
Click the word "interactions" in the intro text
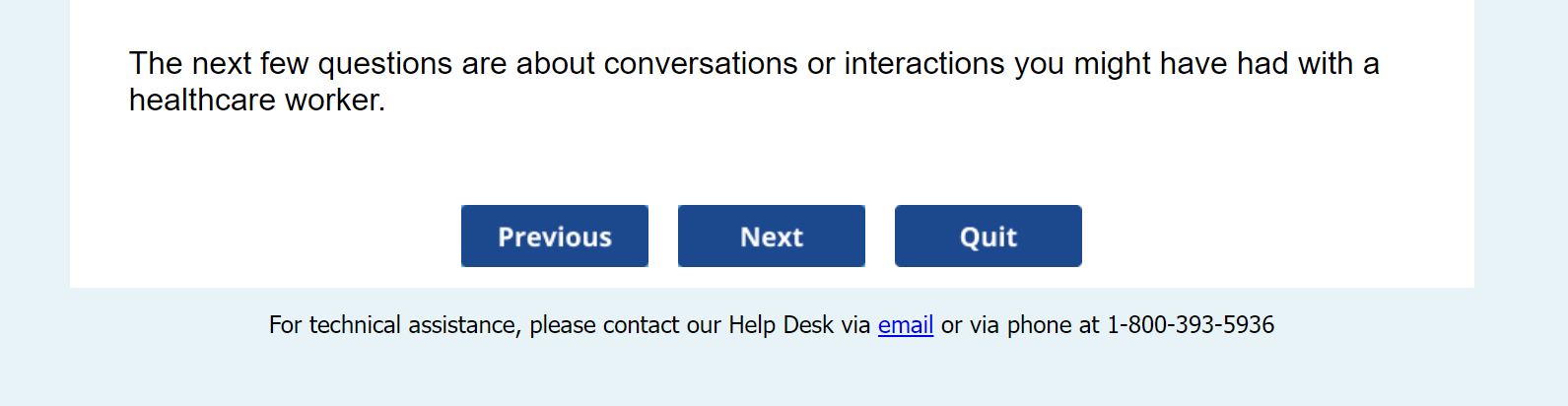[924, 64]
